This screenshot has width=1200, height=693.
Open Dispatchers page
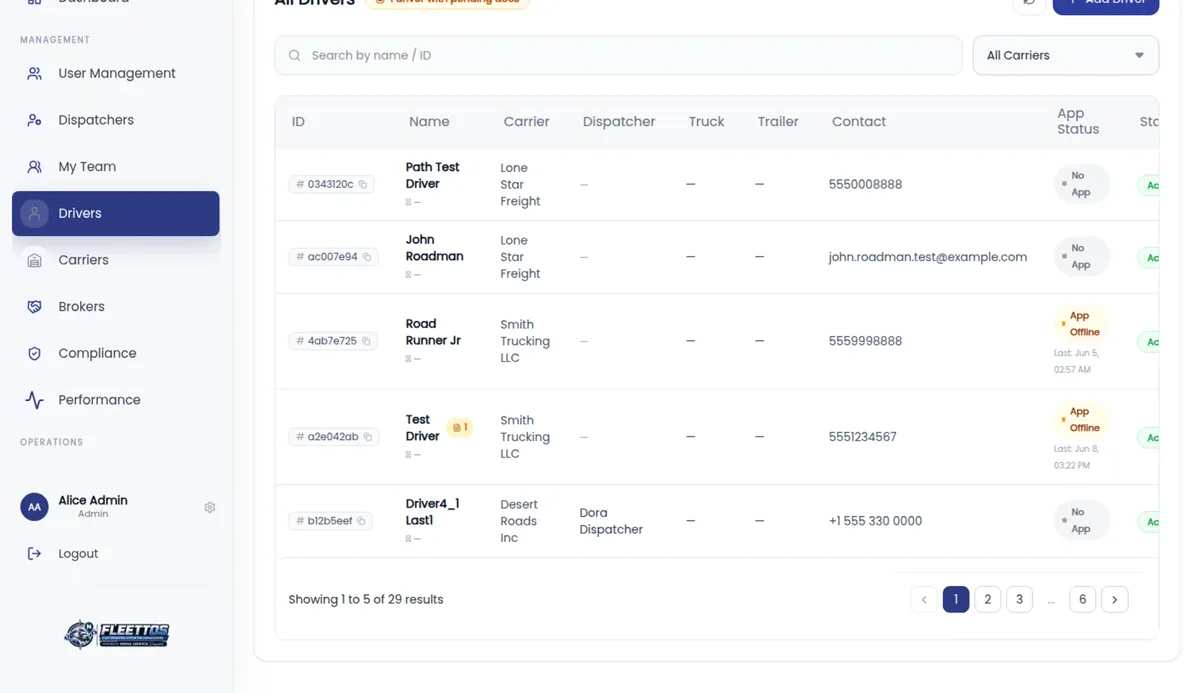coord(116,120)
